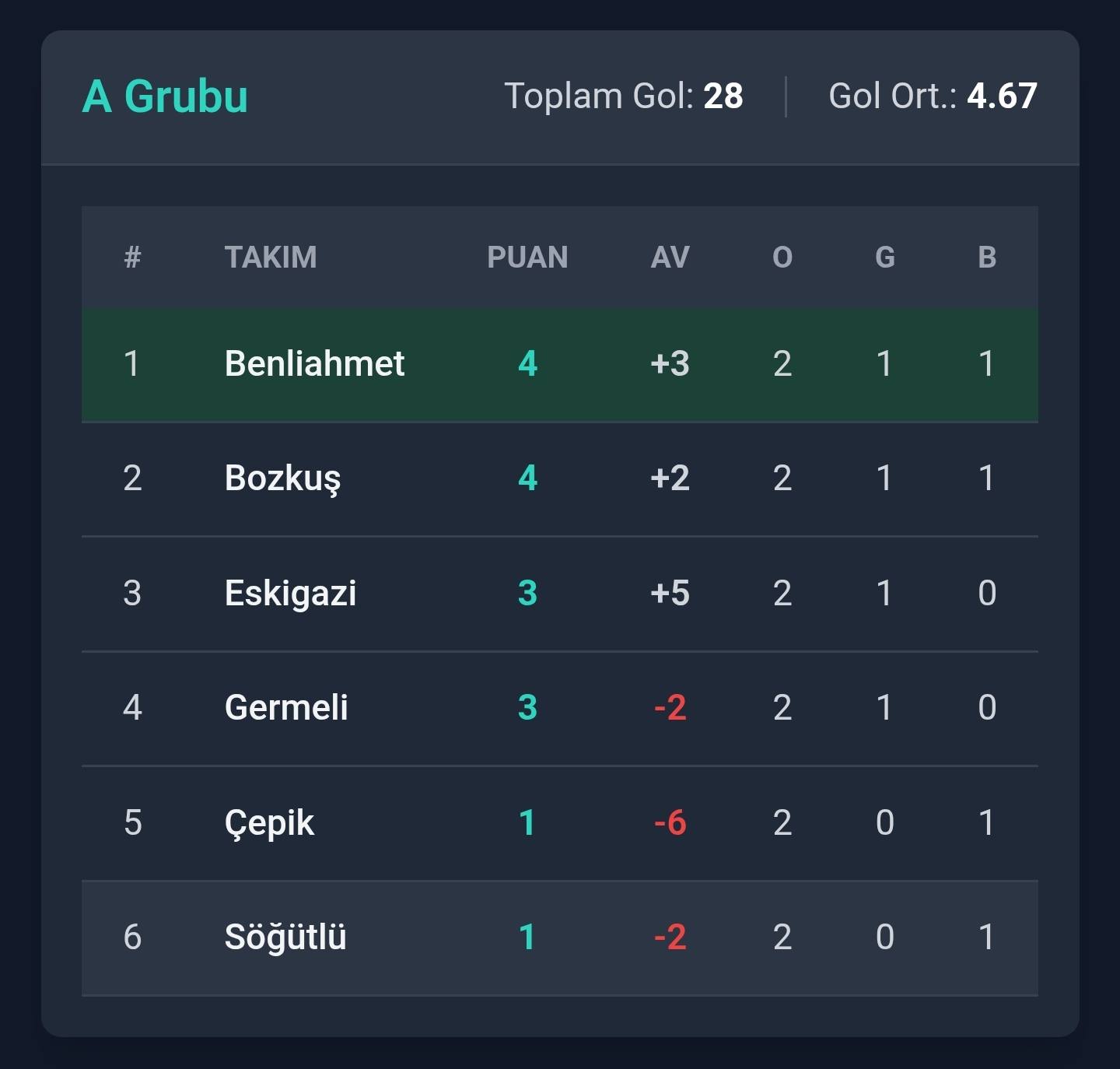
Task: Click Eskigazi's +5 goal difference
Action: (670, 593)
